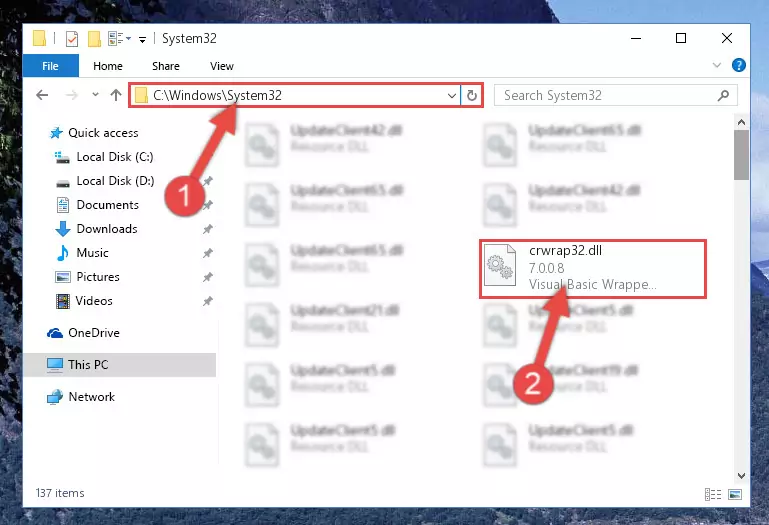Click the vertical scrollbar thumb
Viewport: 769px width, 525px height.
click(x=741, y=155)
